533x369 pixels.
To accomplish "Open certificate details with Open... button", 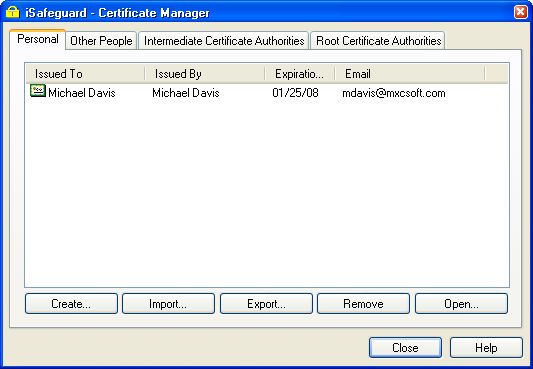I will (x=461, y=304).
